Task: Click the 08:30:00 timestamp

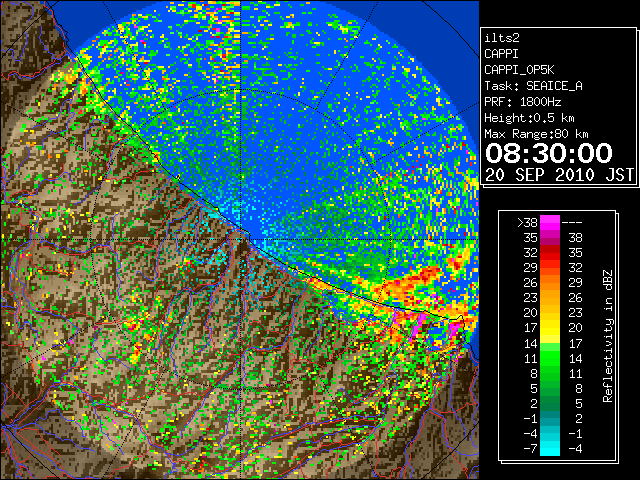Action: click(549, 153)
